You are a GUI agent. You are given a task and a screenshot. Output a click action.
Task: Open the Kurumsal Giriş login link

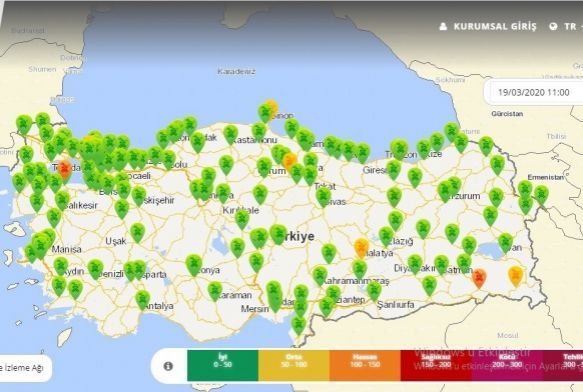495,26
